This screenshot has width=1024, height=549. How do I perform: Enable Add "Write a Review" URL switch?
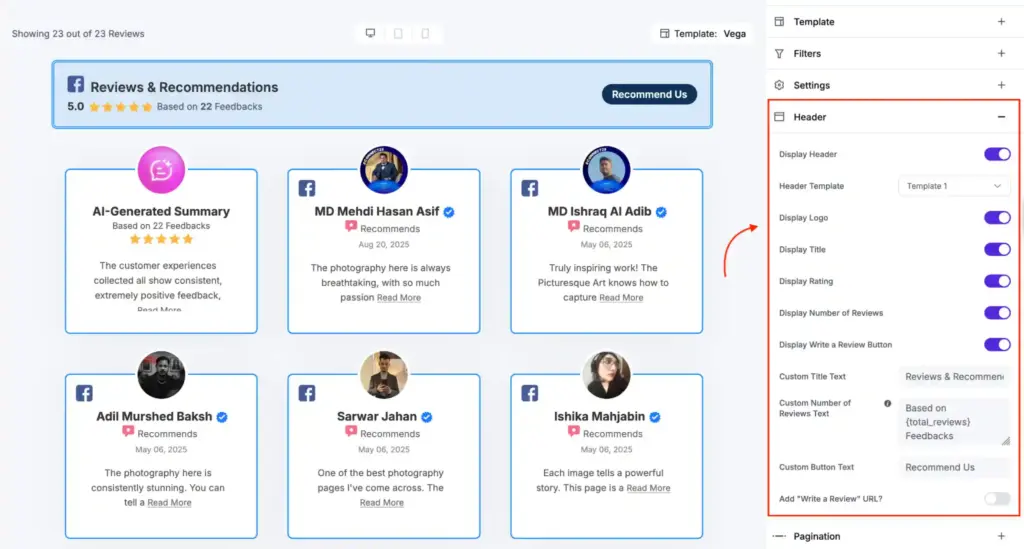[997, 499]
